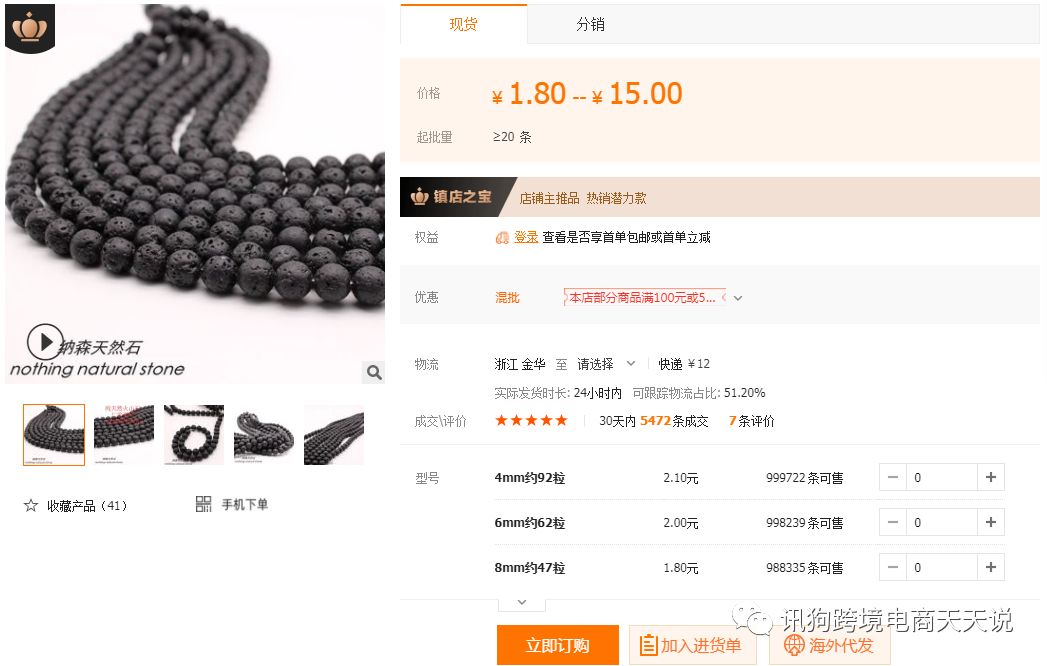The height and width of the screenshot is (666, 1047).
Task: Click 加入进货单 add to purchase list
Action: click(x=692, y=645)
